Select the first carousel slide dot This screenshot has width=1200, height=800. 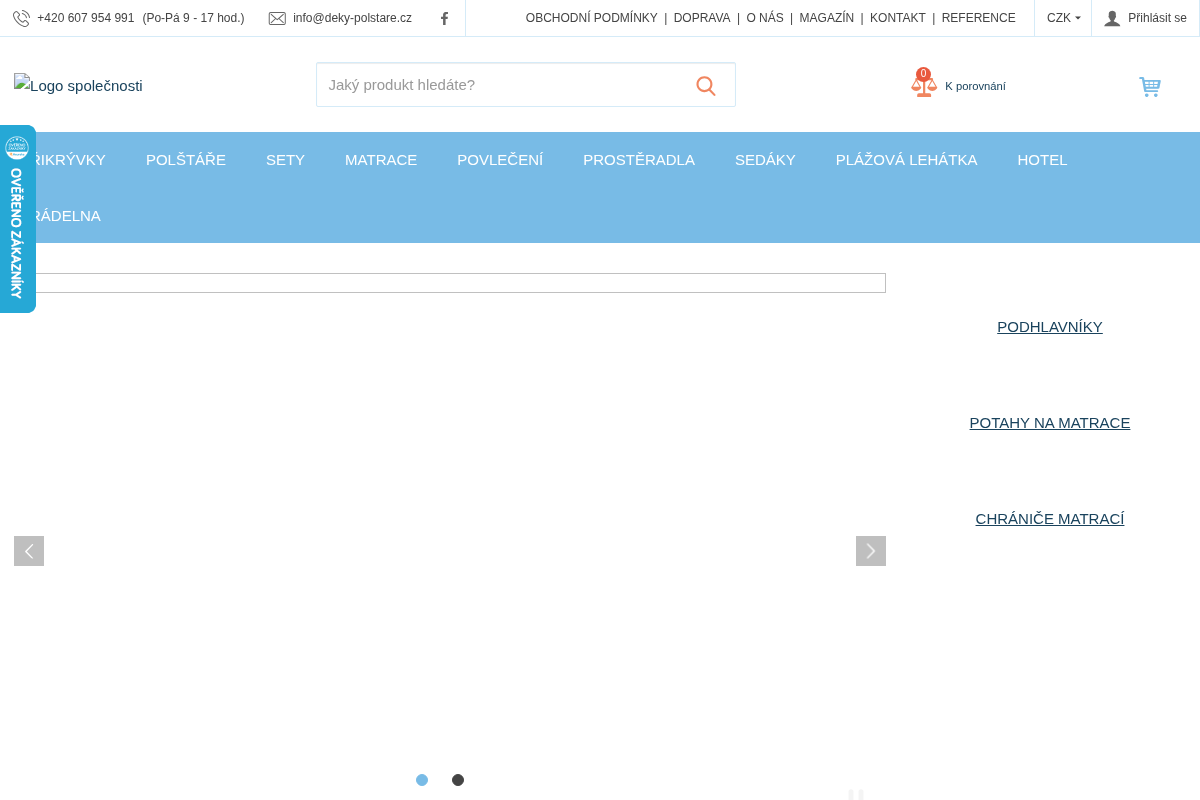click(x=422, y=780)
